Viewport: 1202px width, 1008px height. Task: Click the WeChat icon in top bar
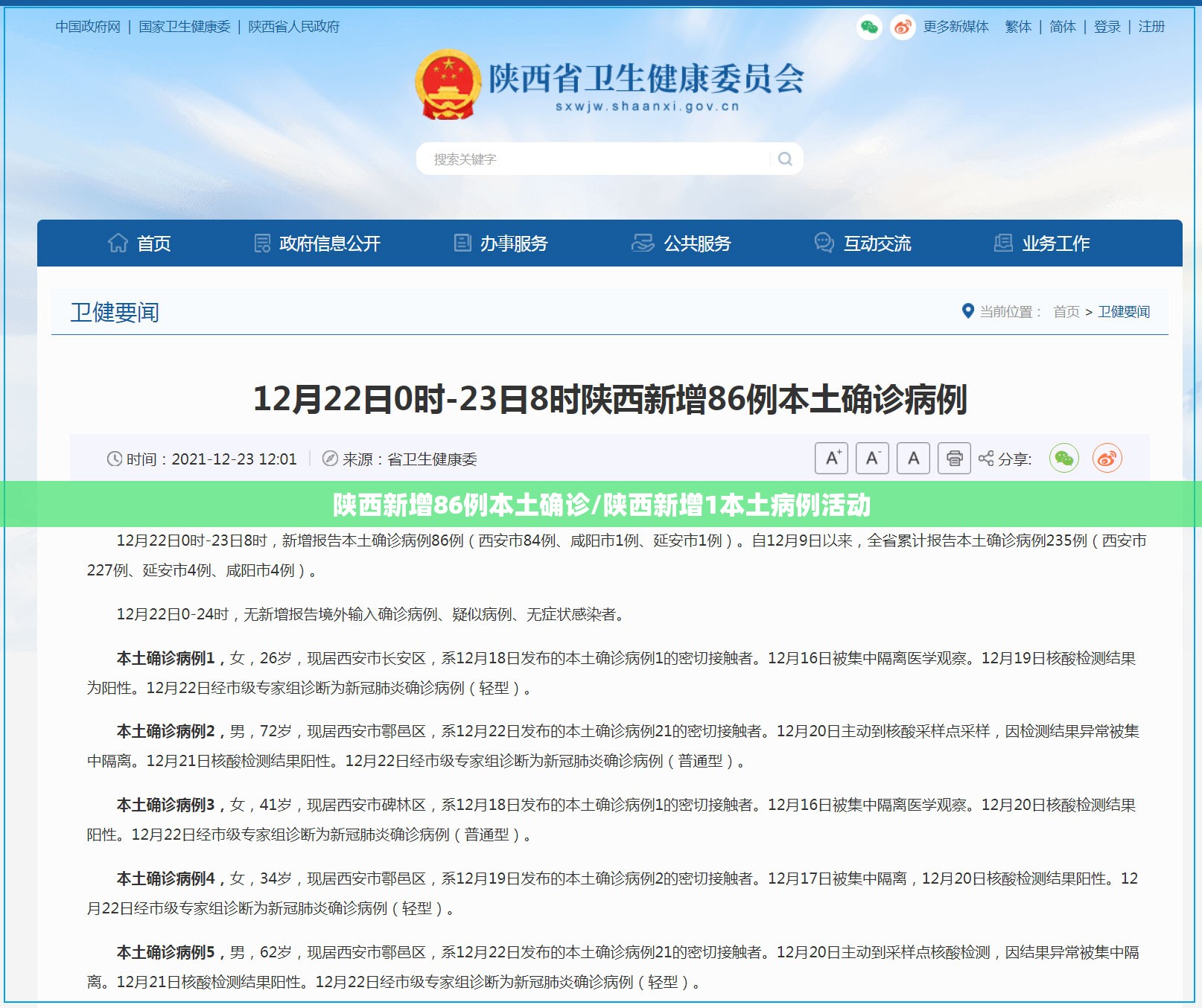pyautogui.click(x=869, y=28)
